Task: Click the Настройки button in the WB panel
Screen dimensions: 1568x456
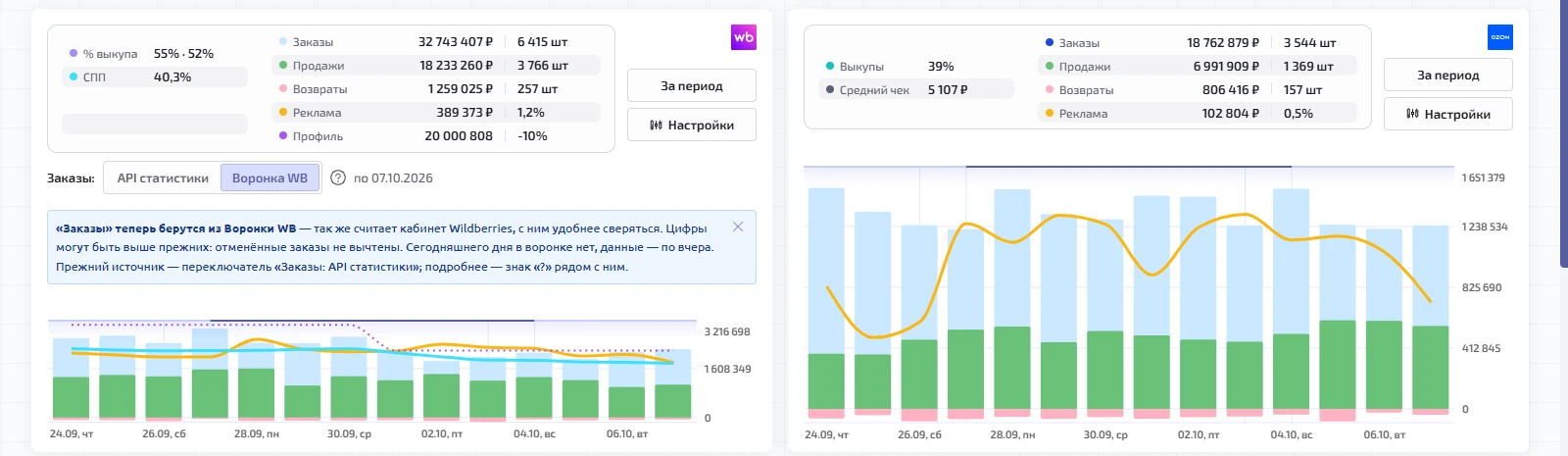Action: (692, 125)
